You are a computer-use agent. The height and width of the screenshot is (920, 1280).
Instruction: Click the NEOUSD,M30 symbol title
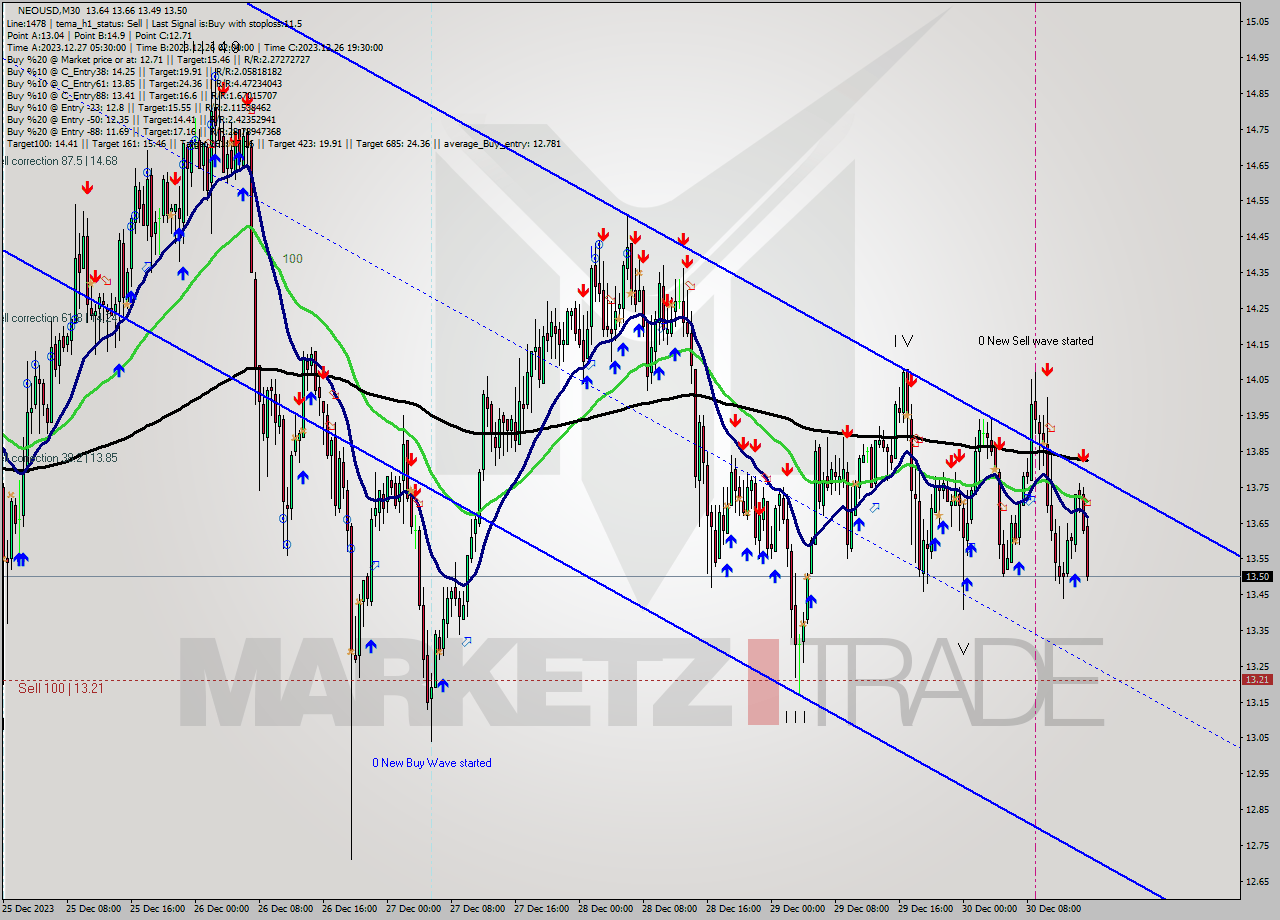[48, 10]
